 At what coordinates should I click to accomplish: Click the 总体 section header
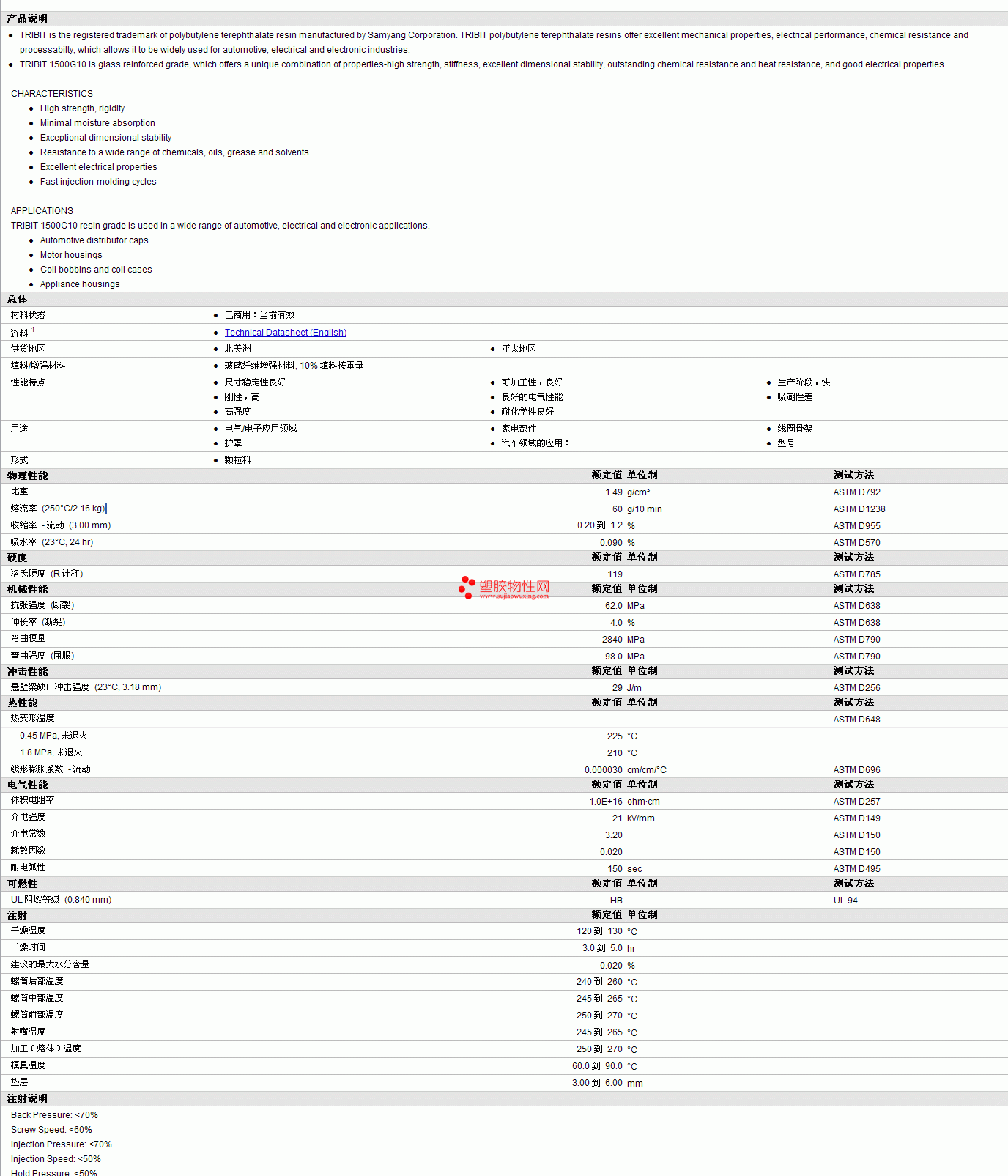pyautogui.click(x=17, y=299)
